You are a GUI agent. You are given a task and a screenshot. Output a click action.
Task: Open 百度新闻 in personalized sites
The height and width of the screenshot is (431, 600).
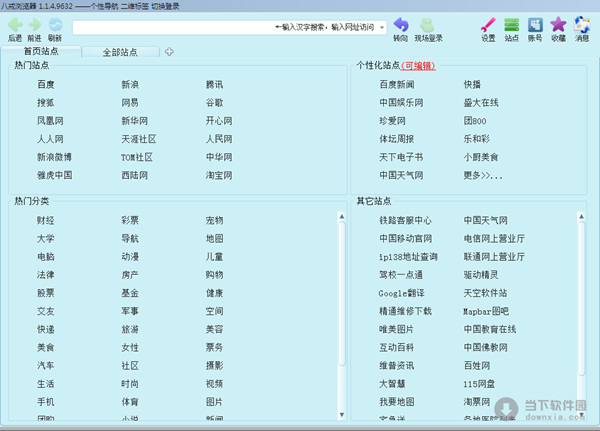(x=397, y=85)
